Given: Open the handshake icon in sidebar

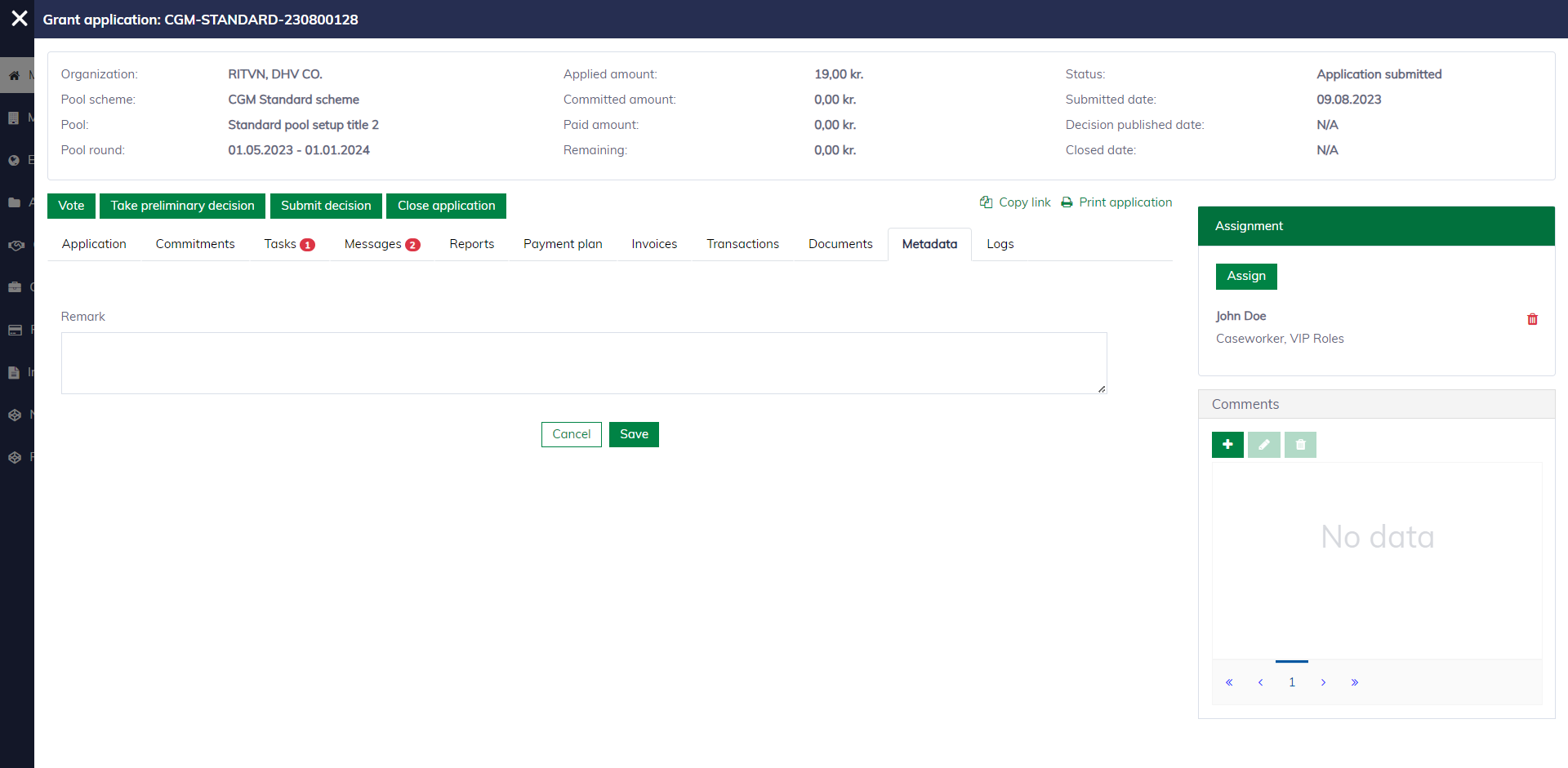Looking at the screenshot, I should (15, 245).
